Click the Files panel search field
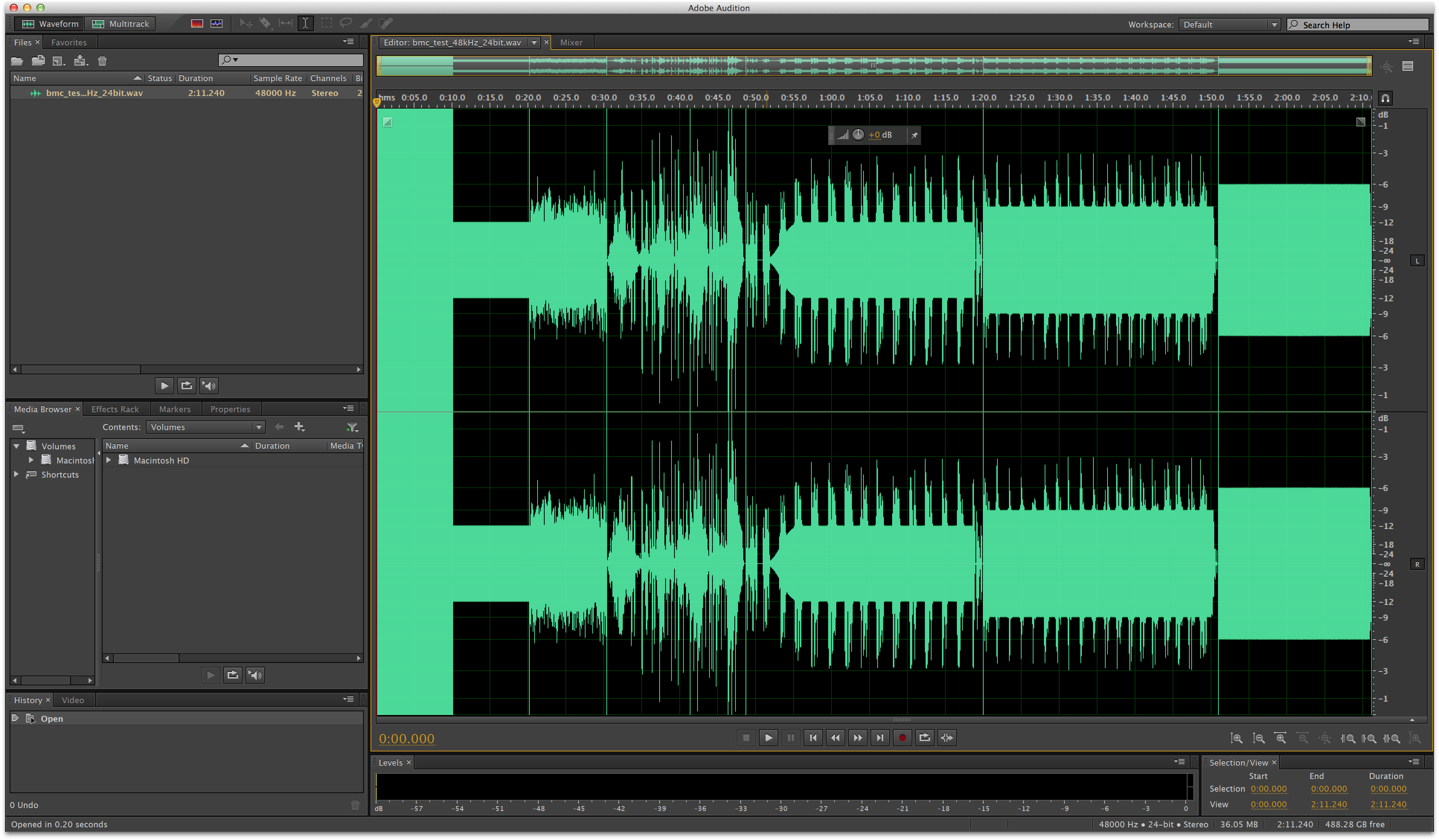Screen dimensions: 1439x840 tap(291, 60)
